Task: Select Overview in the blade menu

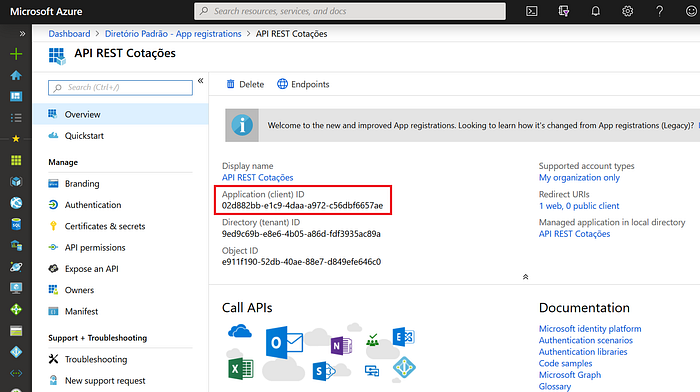Action: click(121, 114)
